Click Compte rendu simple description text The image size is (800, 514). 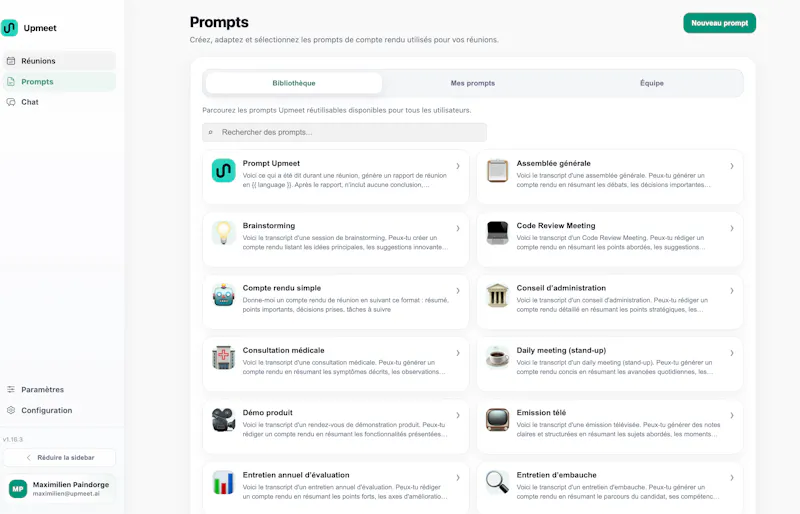[x=346, y=305]
